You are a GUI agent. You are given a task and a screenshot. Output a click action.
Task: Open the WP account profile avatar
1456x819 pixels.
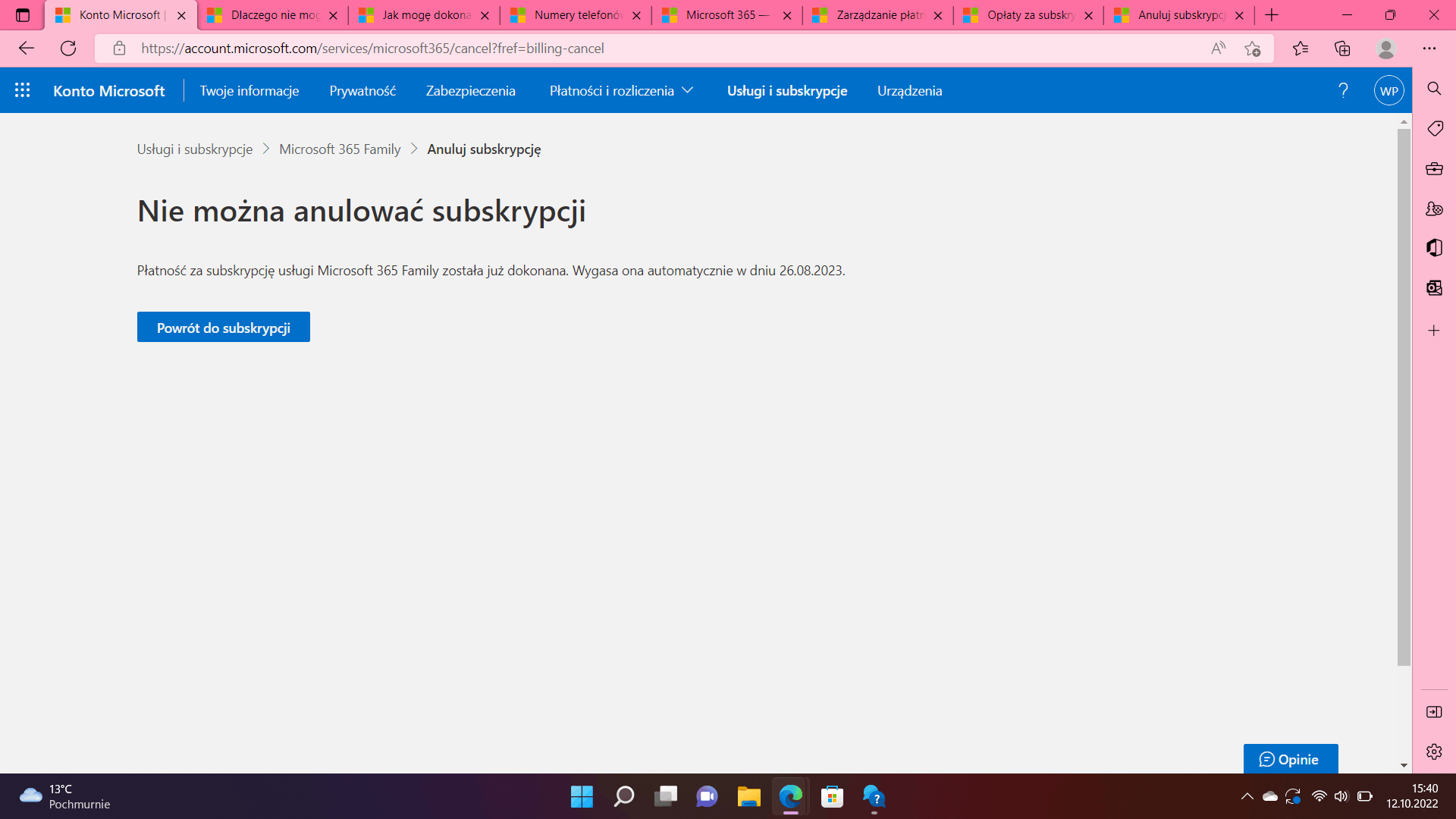(1389, 90)
